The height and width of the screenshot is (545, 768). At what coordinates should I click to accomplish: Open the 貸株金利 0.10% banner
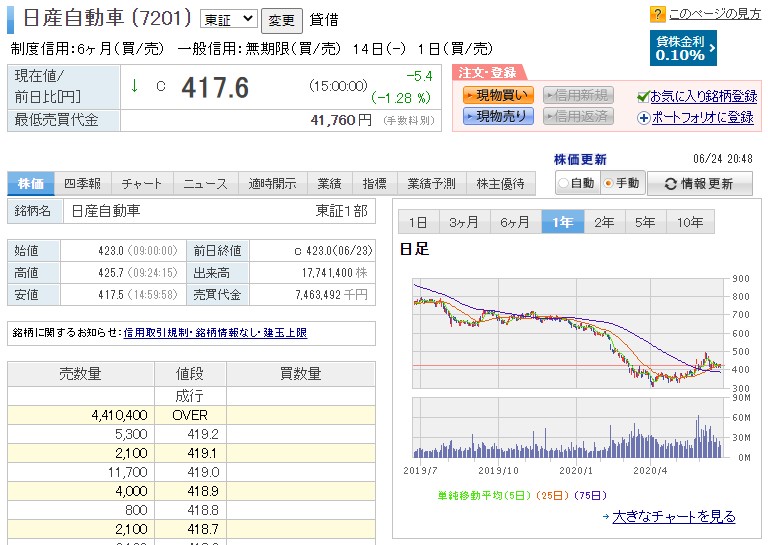click(x=683, y=48)
